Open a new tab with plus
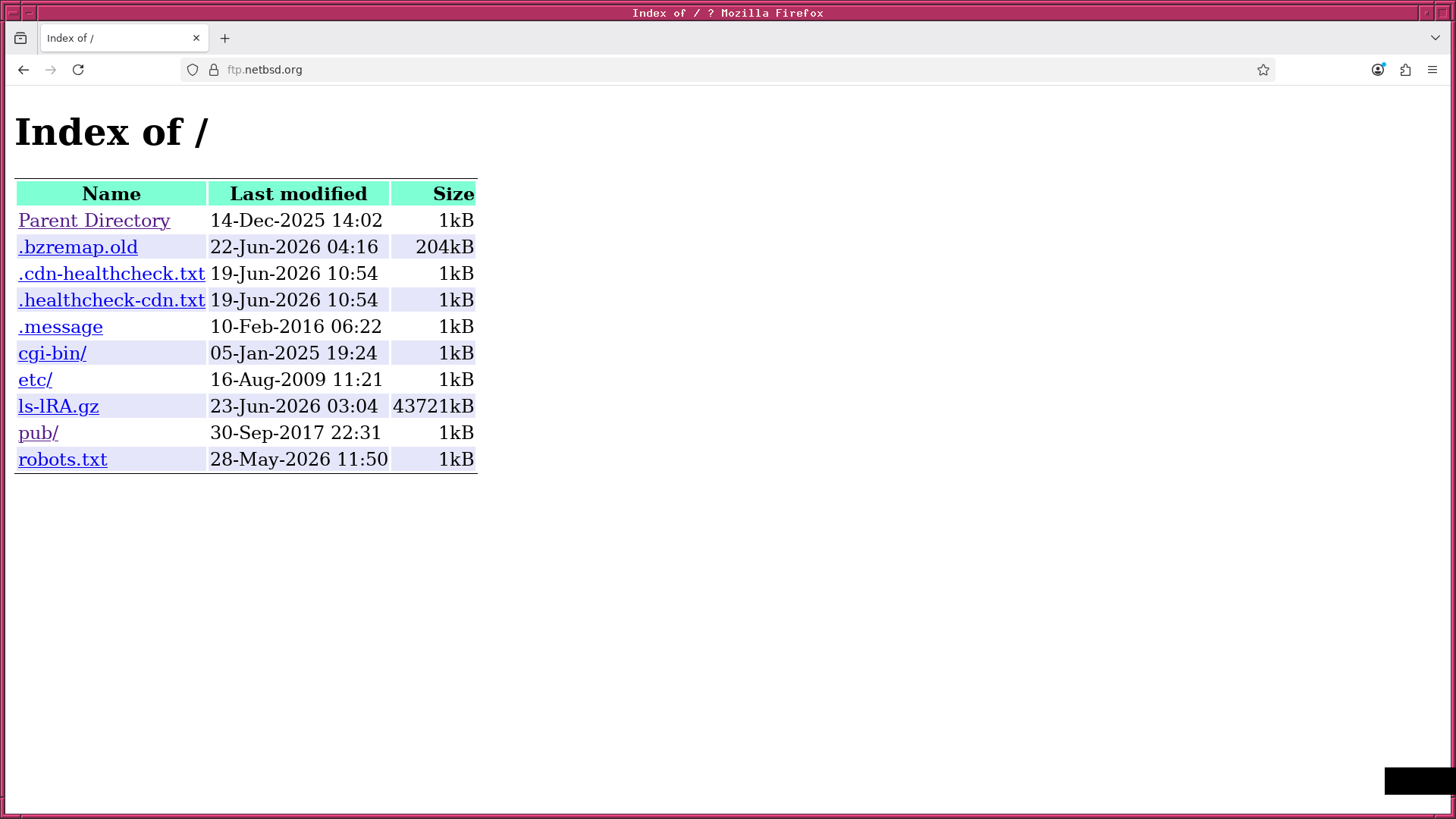 (224, 38)
